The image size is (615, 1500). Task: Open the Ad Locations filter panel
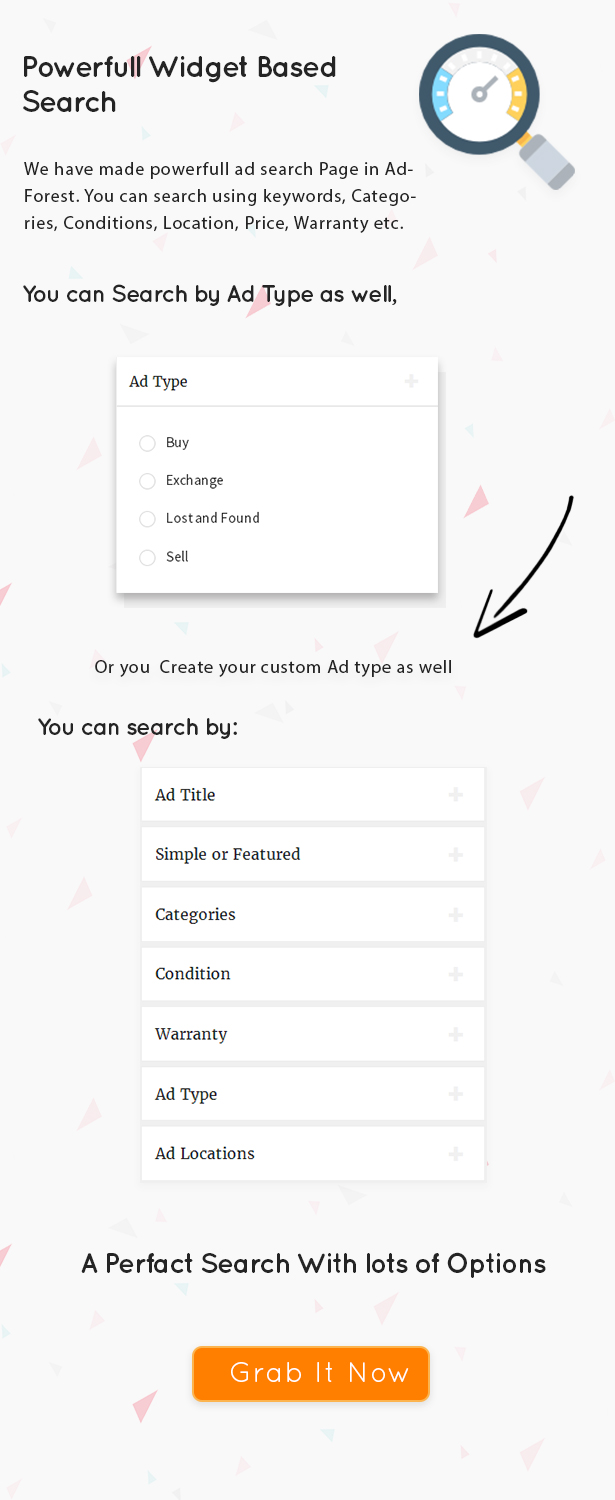[313, 1154]
